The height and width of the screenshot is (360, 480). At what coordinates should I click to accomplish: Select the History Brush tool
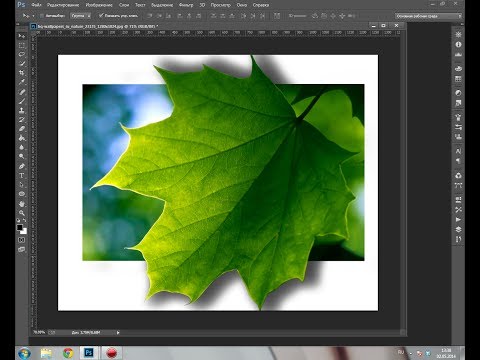click(22, 120)
